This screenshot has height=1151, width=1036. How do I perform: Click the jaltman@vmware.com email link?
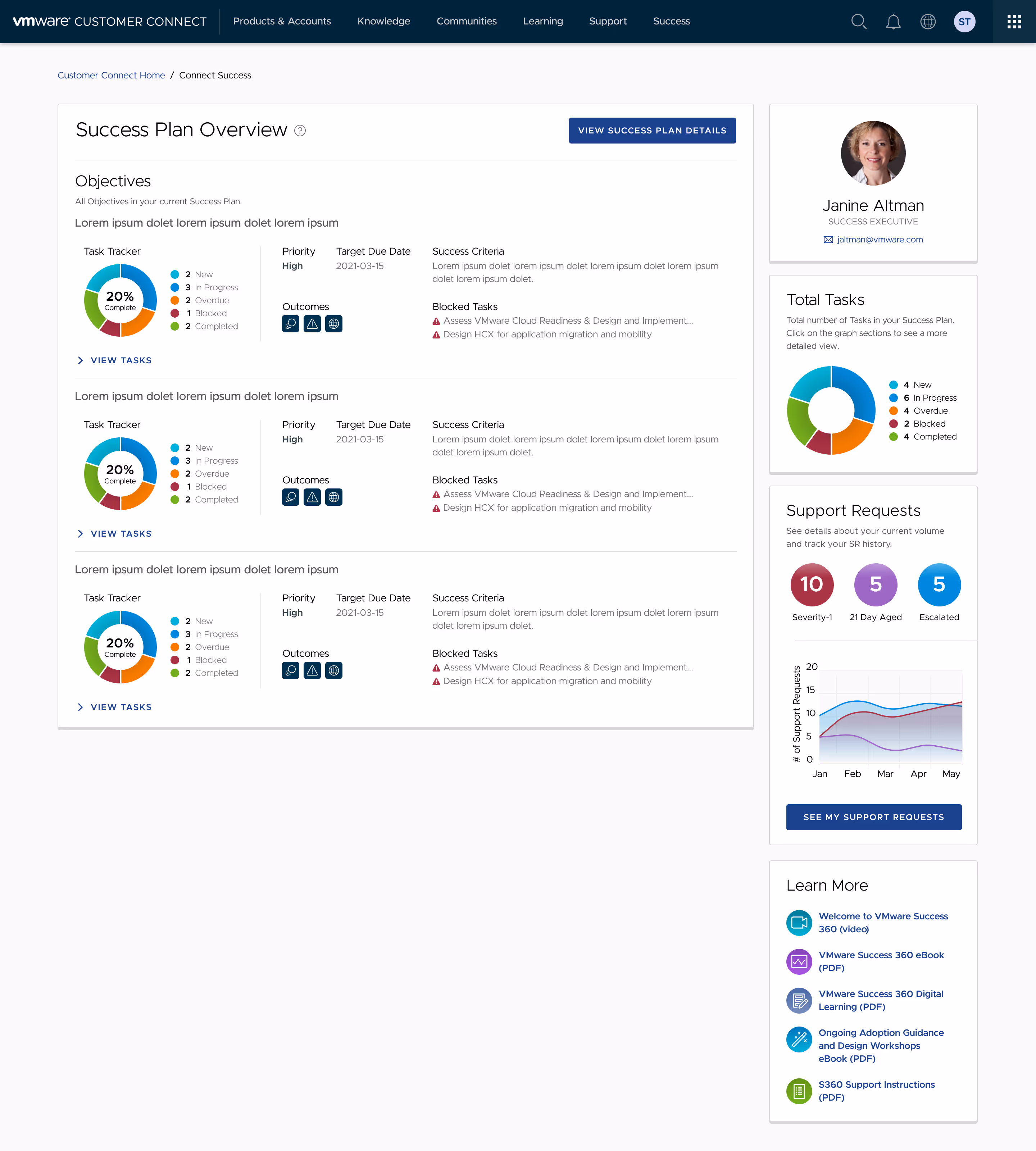(x=880, y=240)
